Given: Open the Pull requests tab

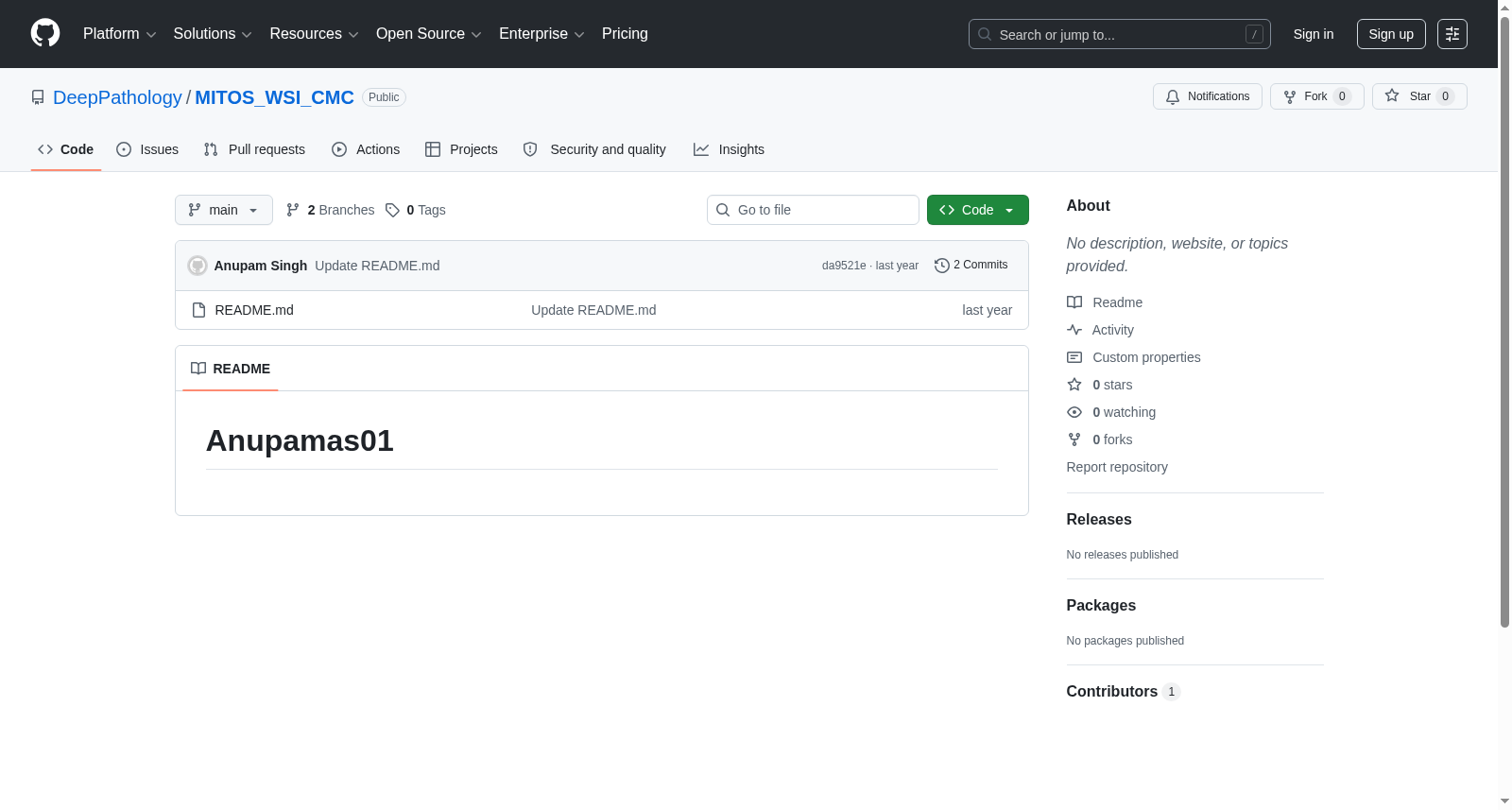Looking at the screenshot, I should point(254,149).
